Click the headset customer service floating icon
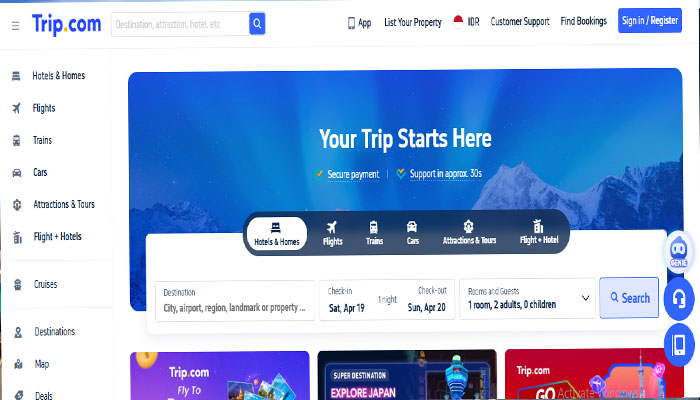The width and height of the screenshot is (700, 400). tap(679, 299)
